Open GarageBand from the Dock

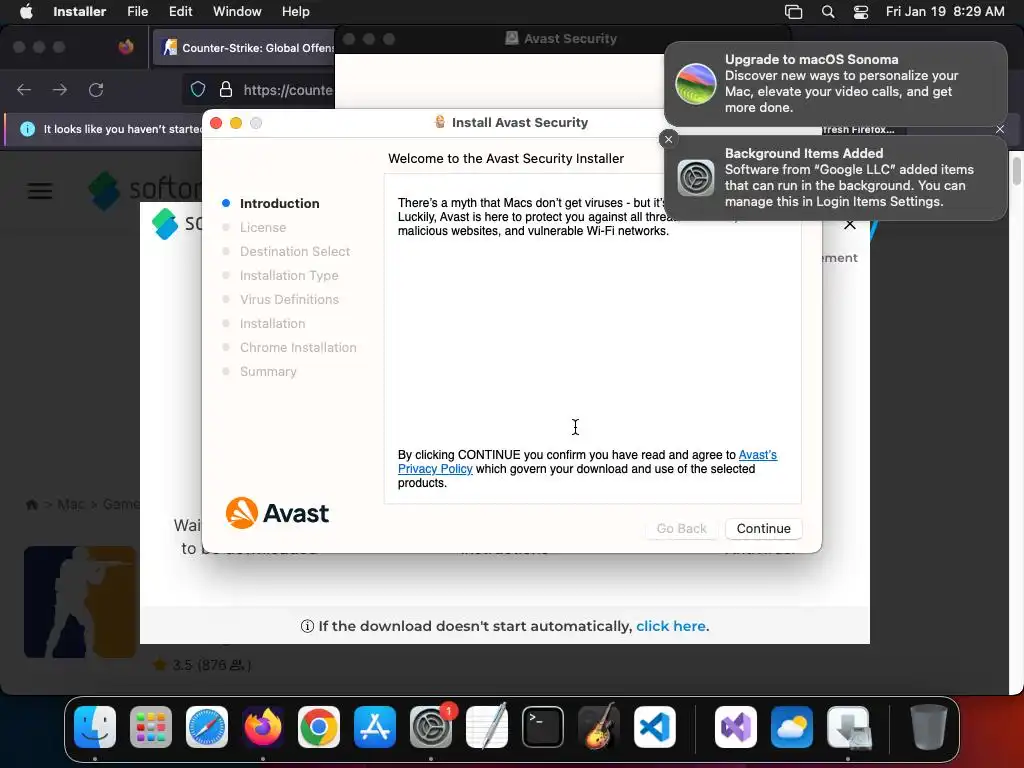[599, 727]
